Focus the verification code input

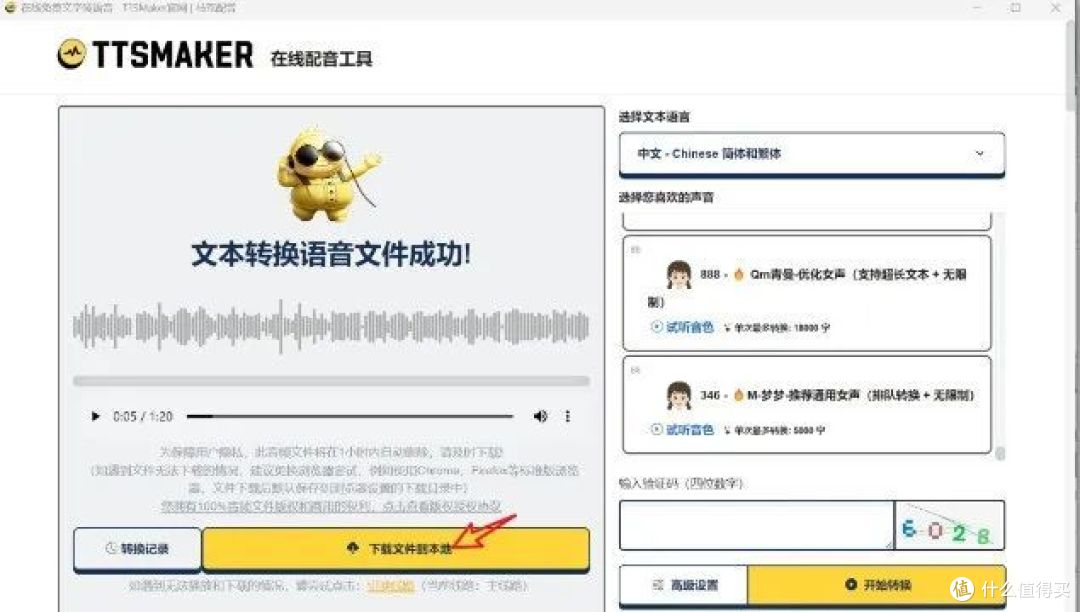click(x=756, y=525)
